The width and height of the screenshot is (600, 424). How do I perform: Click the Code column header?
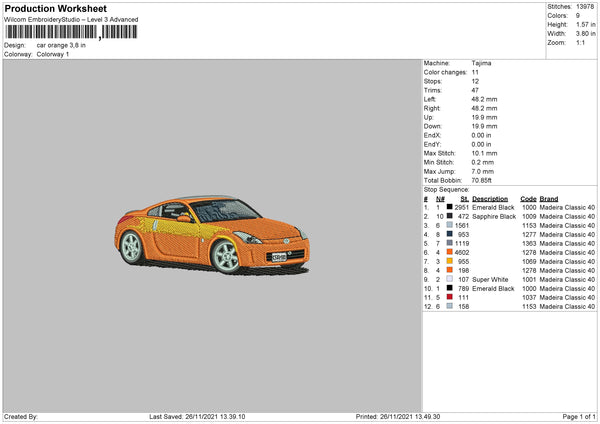pyautogui.click(x=529, y=198)
